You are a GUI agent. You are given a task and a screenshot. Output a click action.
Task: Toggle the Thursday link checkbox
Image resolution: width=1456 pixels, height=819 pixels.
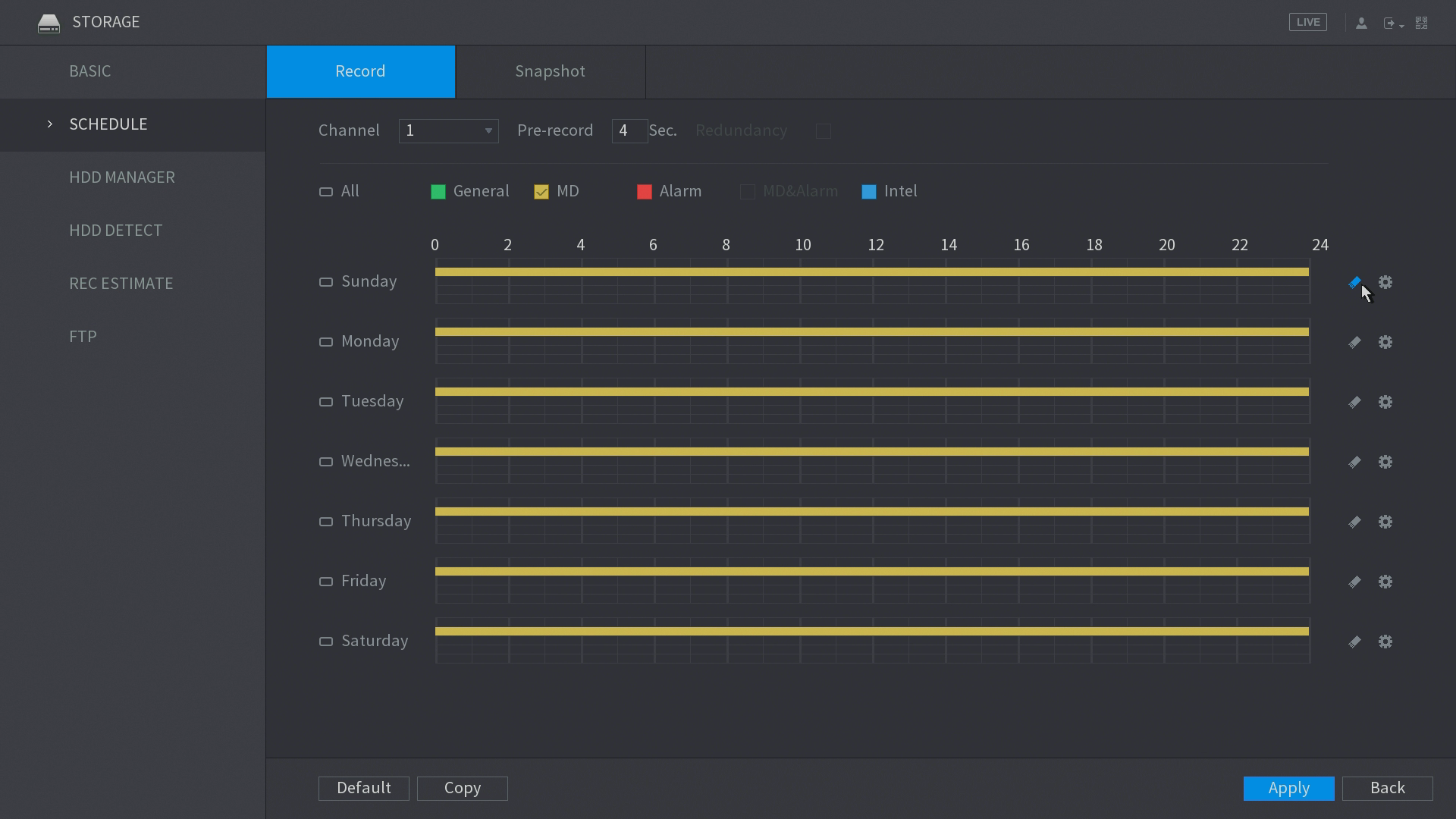(326, 522)
